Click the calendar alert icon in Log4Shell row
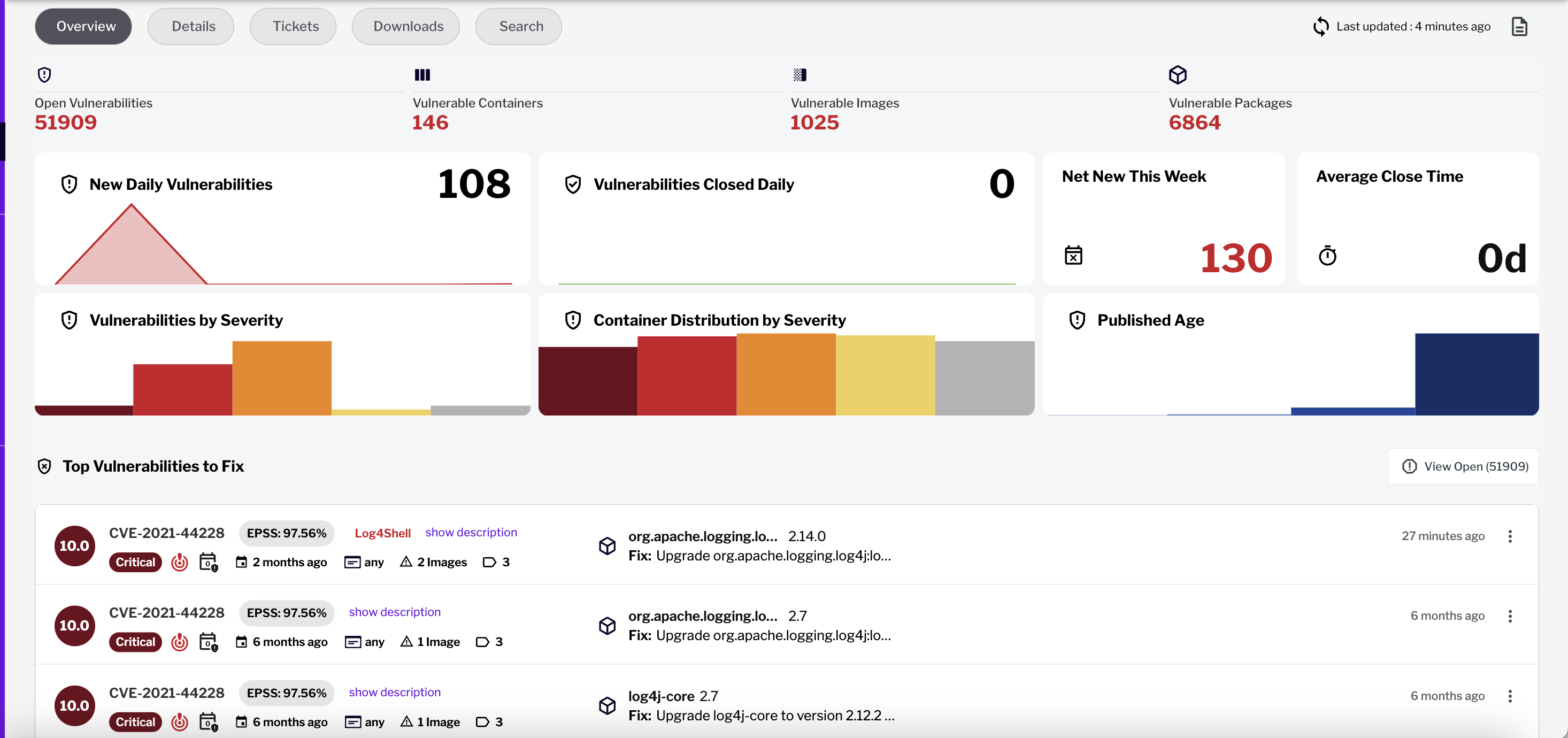The height and width of the screenshot is (738, 1568). tap(209, 562)
